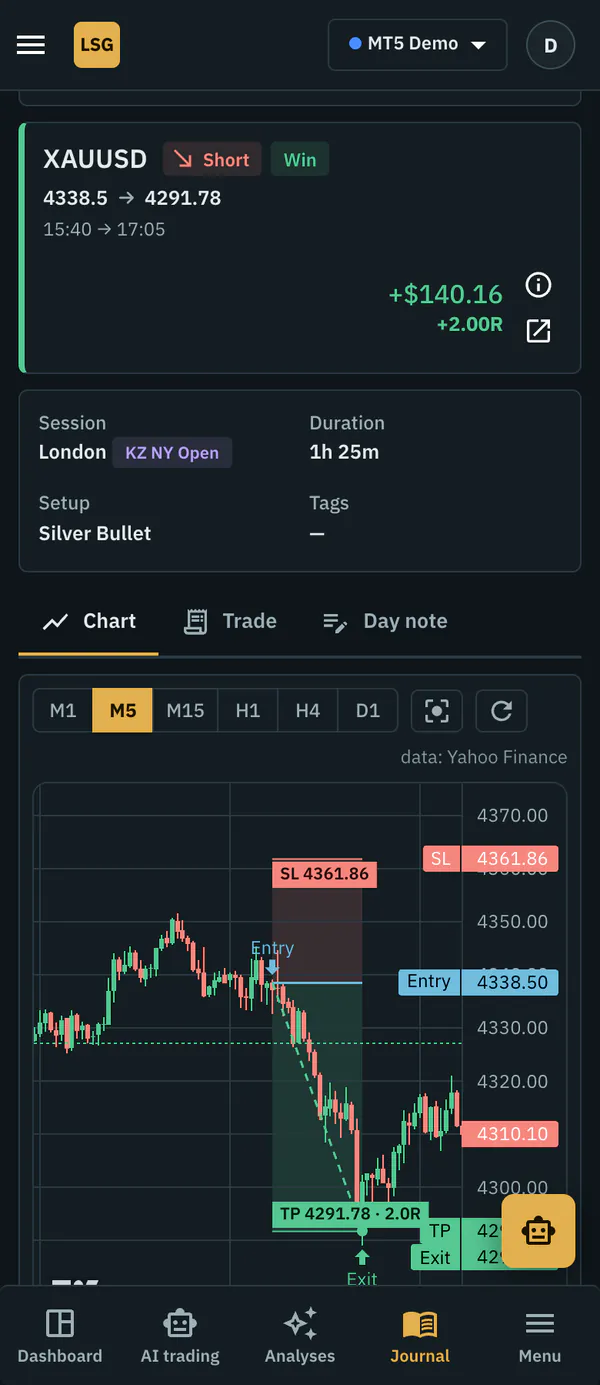Image resolution: width=600 pixels, height=1385 pixels.
Task: Open trade in external link icon
Action: (x=538, y=331)
